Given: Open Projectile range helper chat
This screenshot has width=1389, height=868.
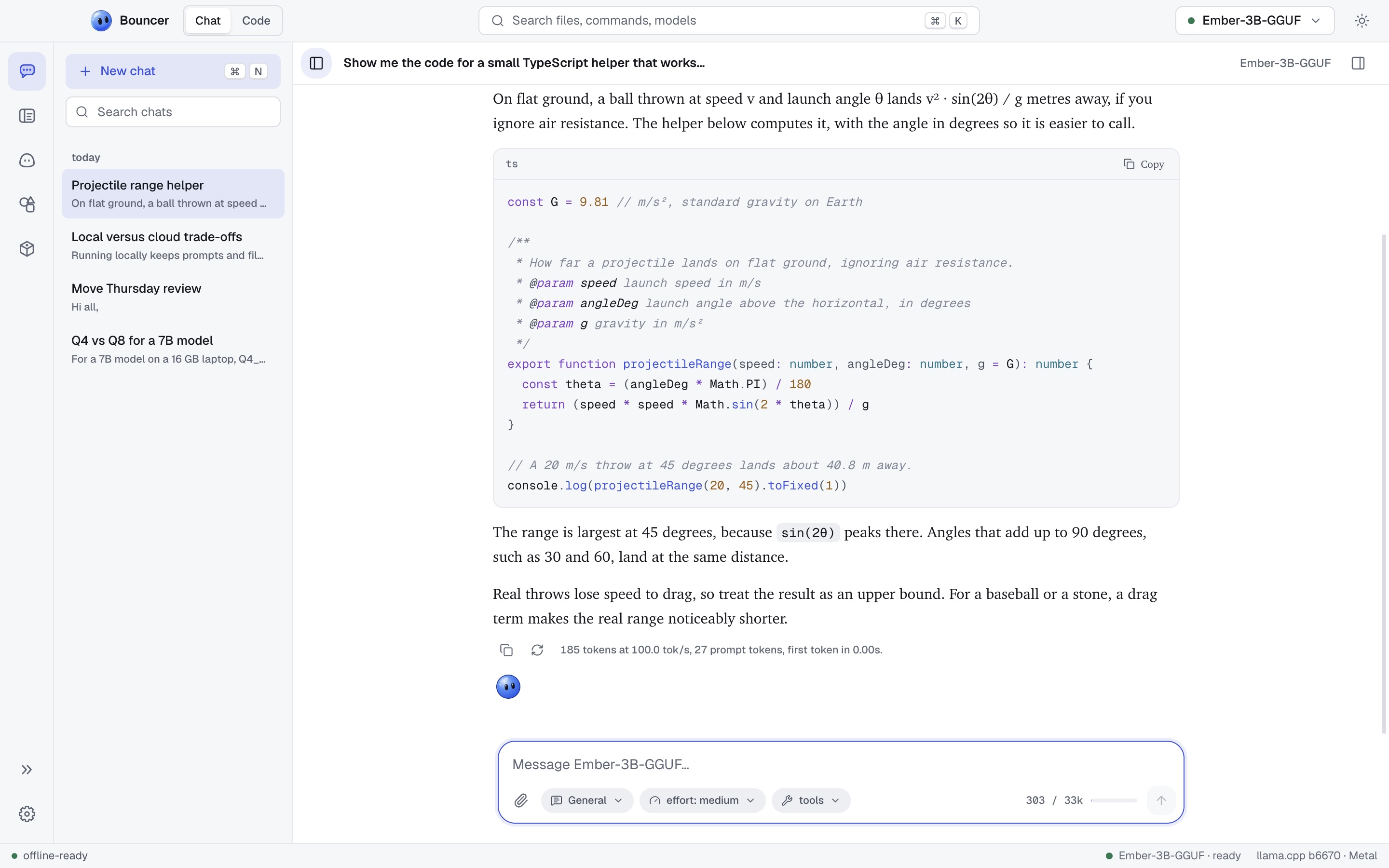Looking at the screenshot, I should click(x=173, y=193).
